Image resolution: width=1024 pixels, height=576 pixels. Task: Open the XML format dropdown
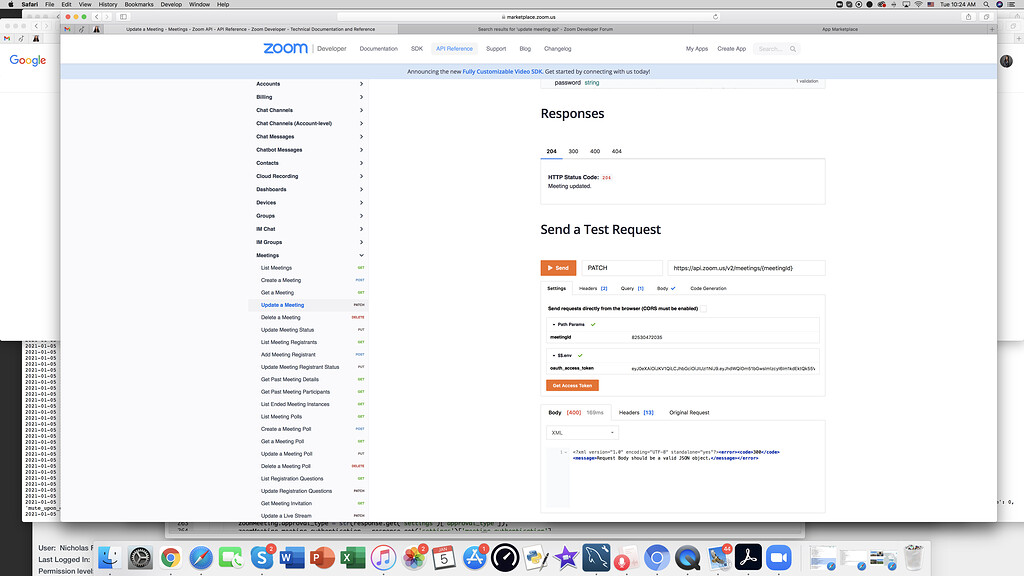tap(581, 431)
